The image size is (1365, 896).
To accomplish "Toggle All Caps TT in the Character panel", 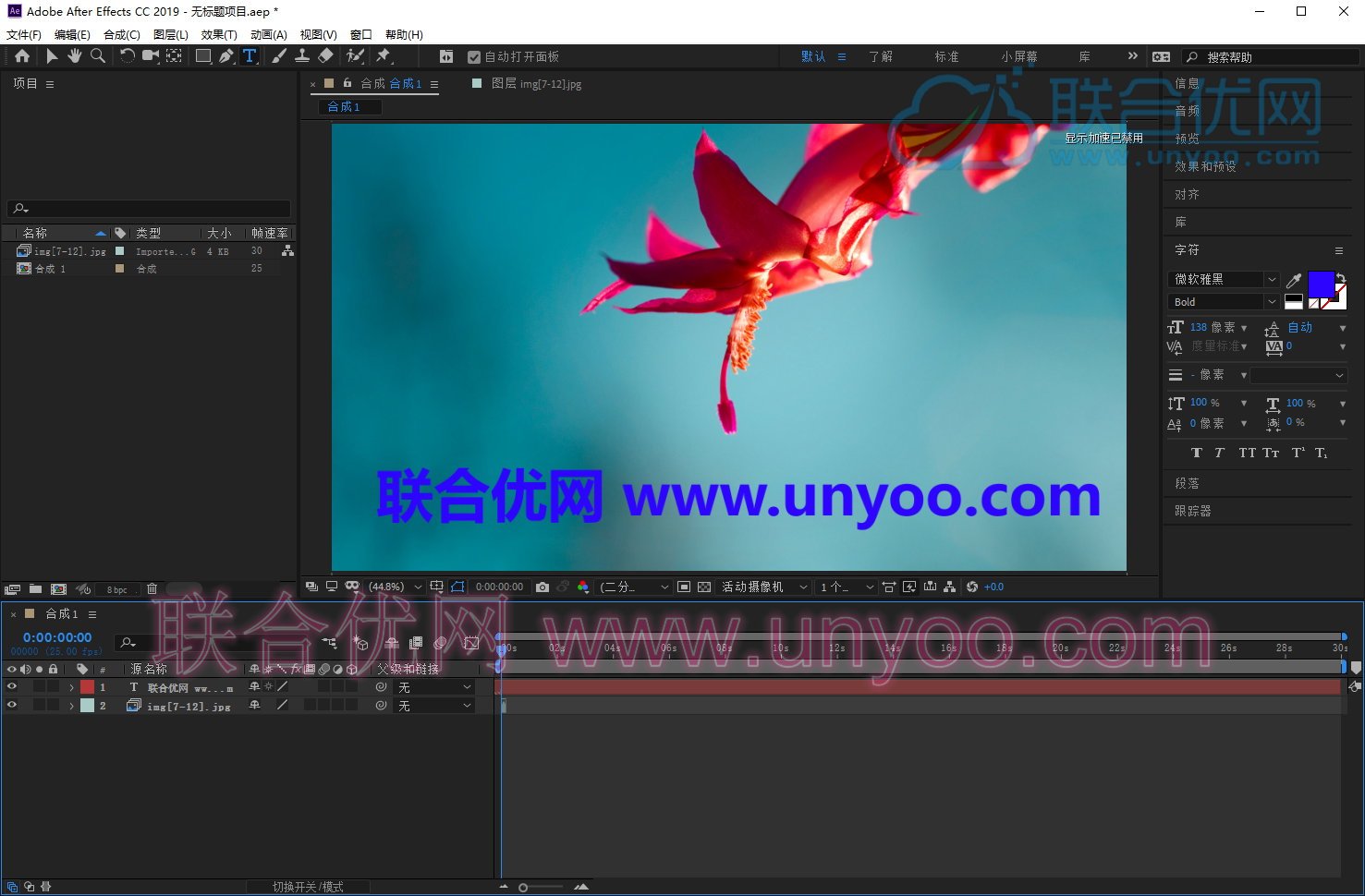I will [1247, 453].
